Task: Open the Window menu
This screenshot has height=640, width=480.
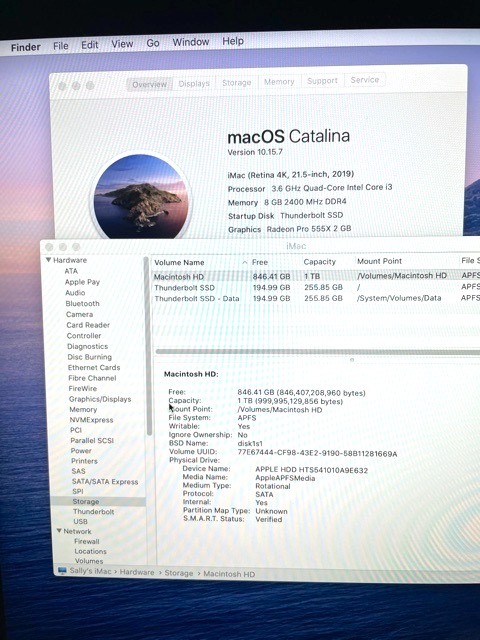Action: (191, 42)
